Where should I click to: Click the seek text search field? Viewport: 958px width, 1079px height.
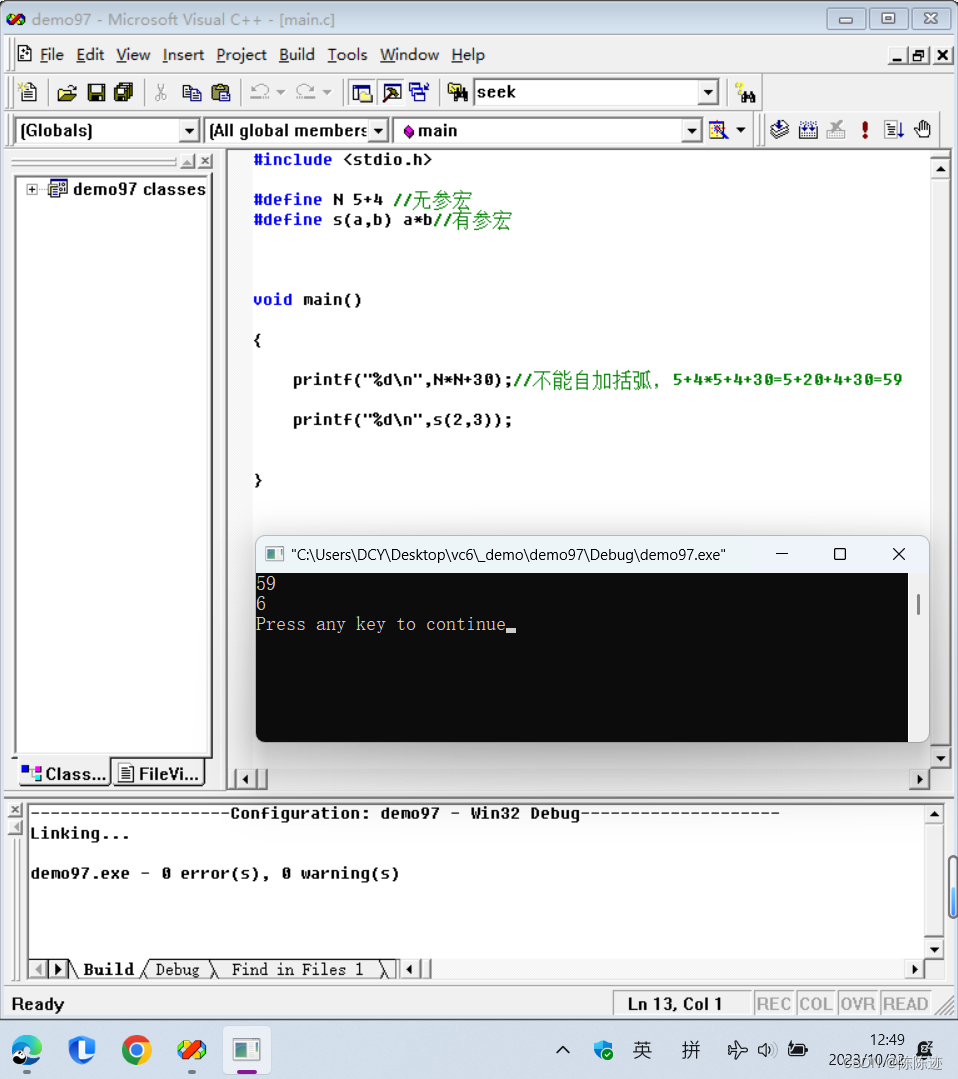[x=586, y=92]
